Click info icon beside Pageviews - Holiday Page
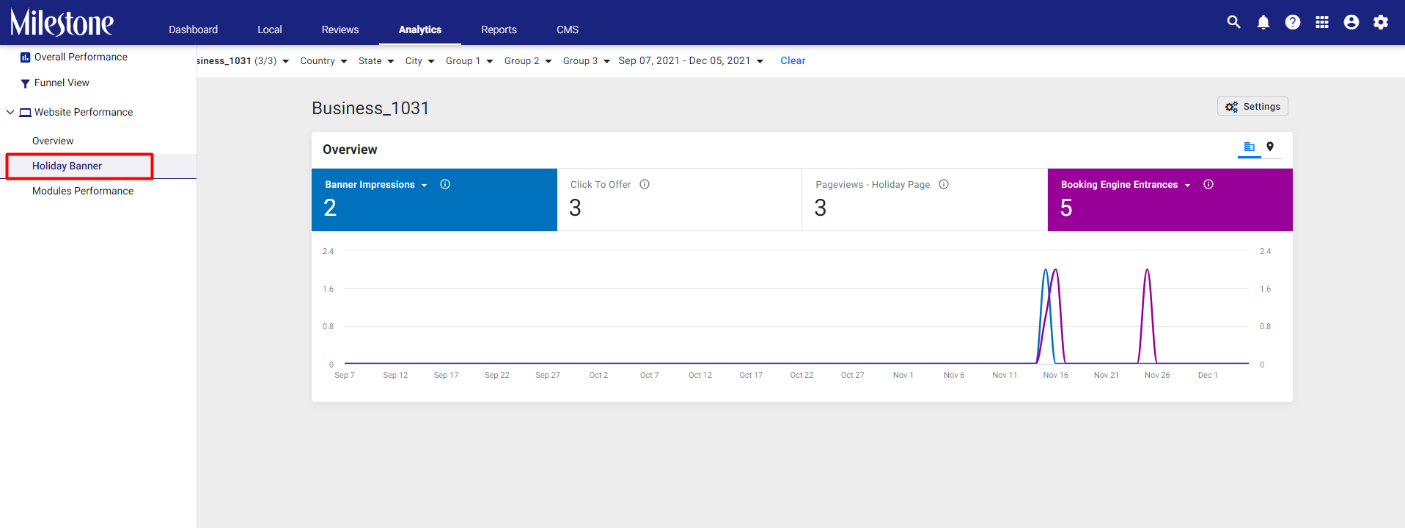The width and height of the screenshot is (1405, 528). [944, 184]
